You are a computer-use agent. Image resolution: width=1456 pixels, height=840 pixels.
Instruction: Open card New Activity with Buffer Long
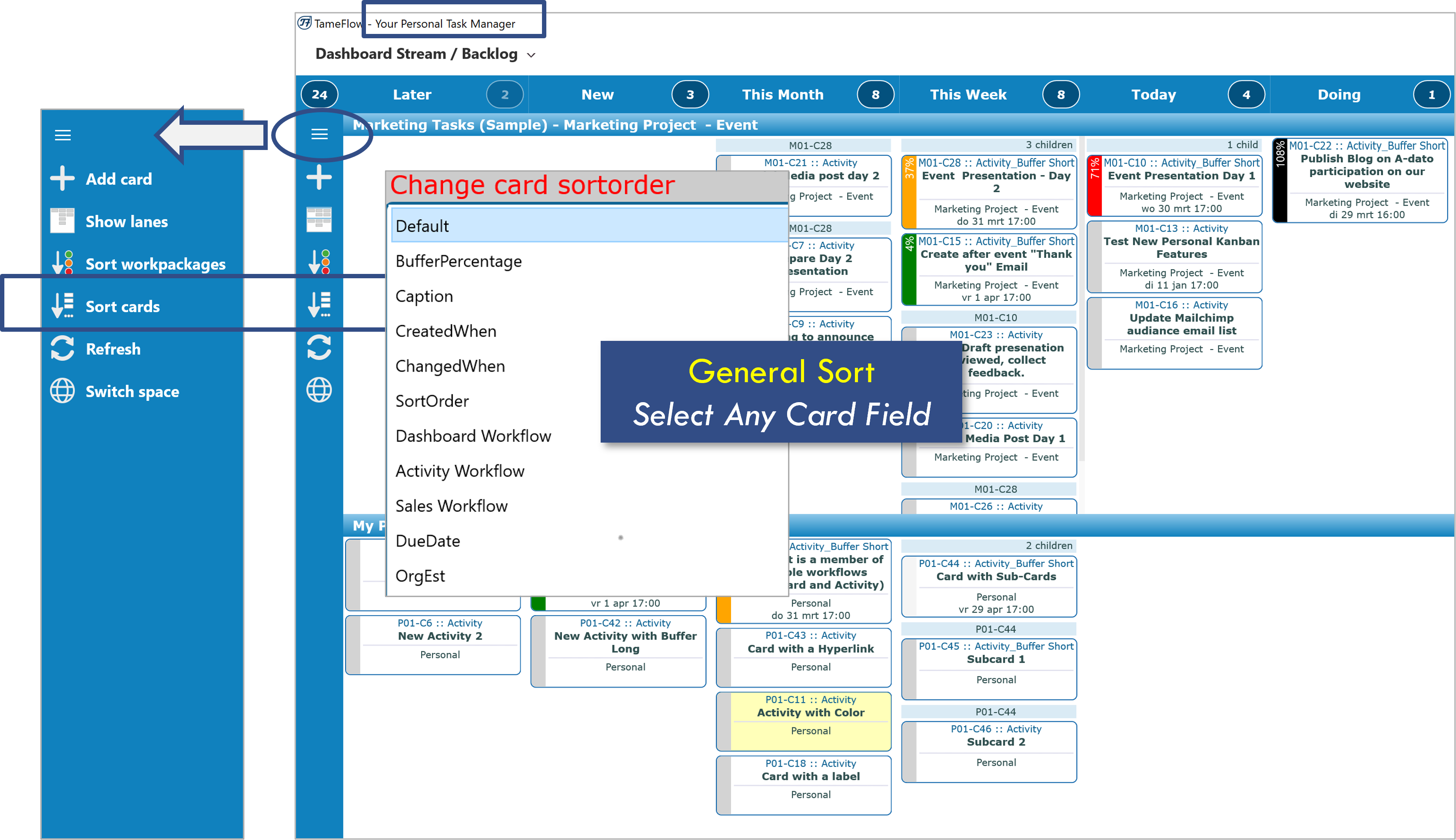tap(618, 651)
